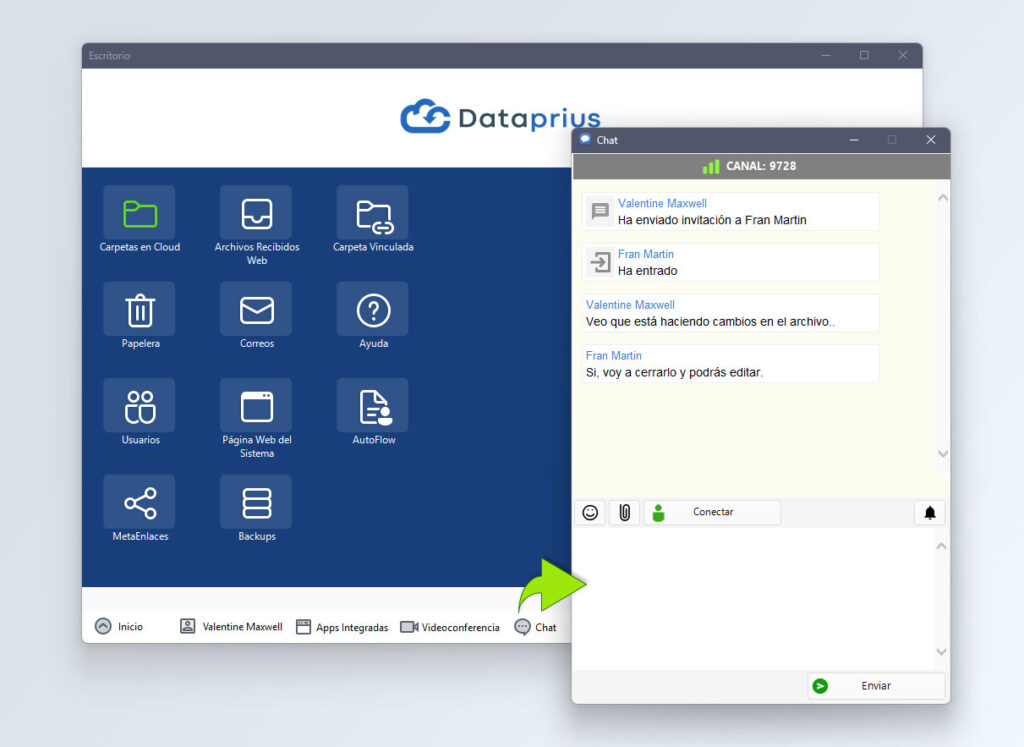Toggle the notification bell in Chat
This screenshot has width=1024, height=747.
coord(930,513)
